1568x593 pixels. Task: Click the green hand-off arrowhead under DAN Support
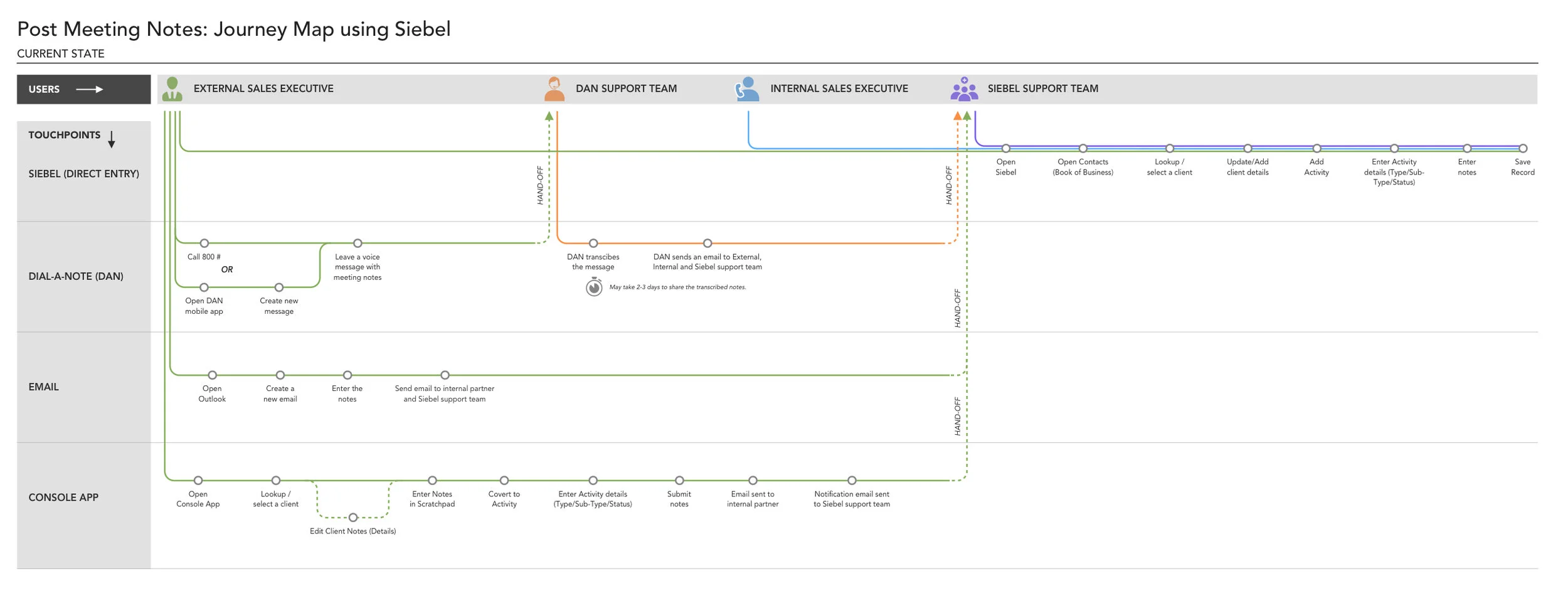point(549,116)
